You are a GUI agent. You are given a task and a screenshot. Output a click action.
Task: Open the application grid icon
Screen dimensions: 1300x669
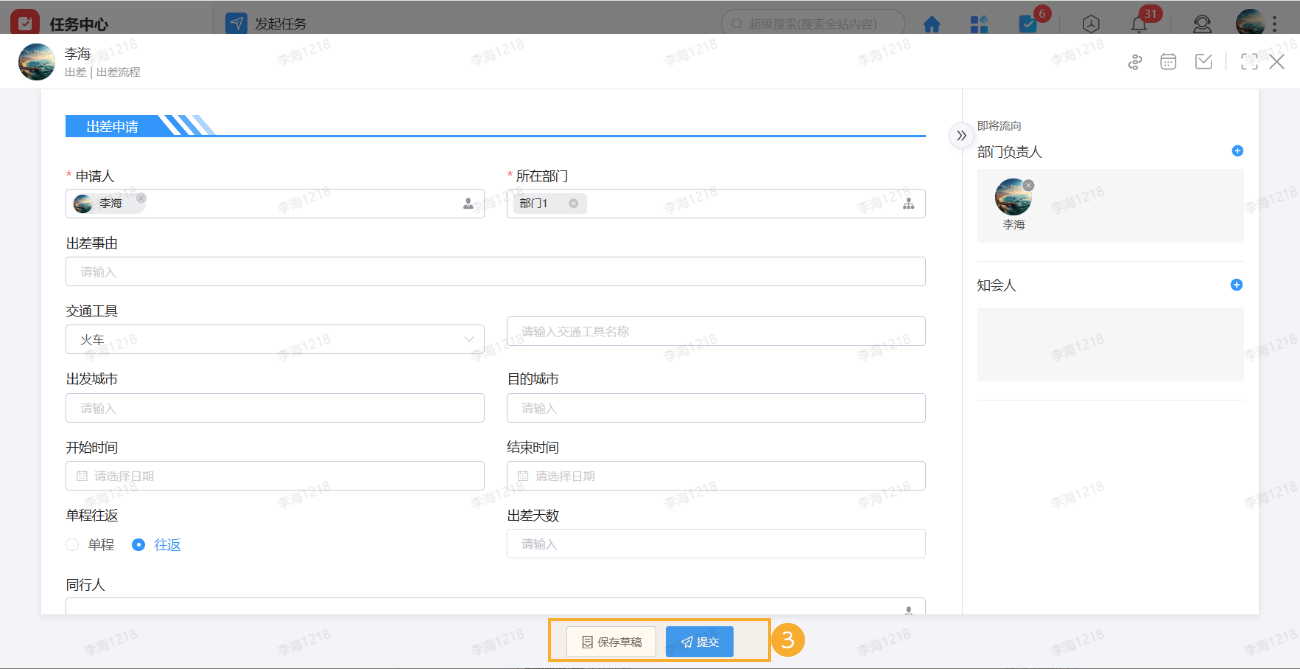tap(979, 23)
